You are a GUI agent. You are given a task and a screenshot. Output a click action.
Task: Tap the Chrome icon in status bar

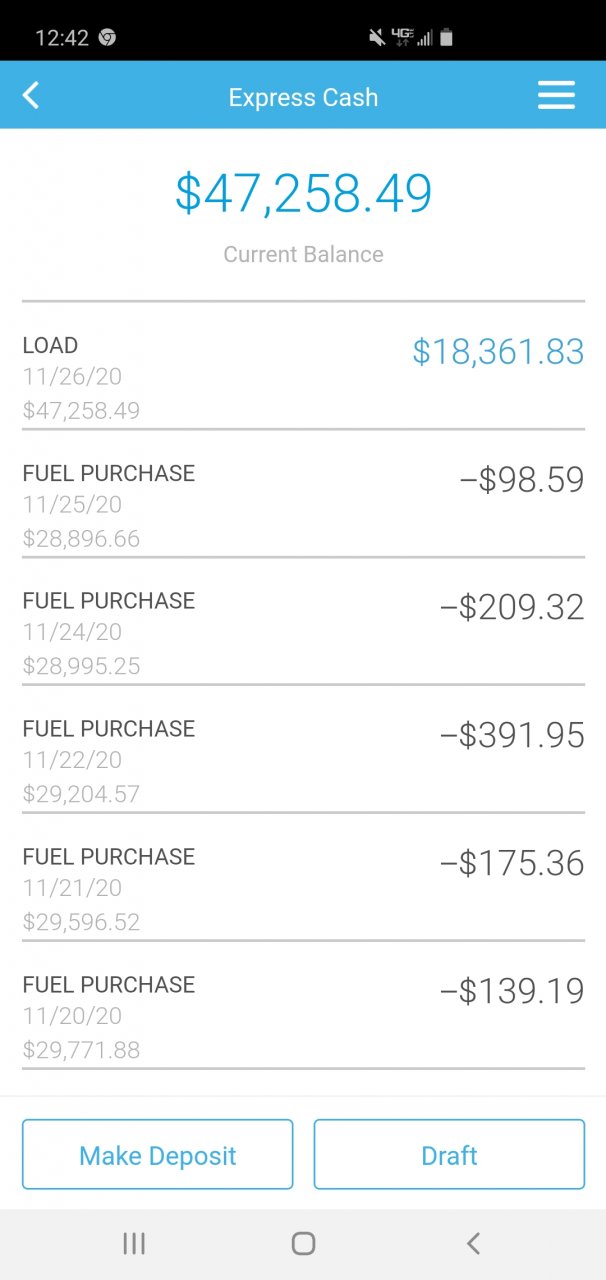click(x=107, y=38)
